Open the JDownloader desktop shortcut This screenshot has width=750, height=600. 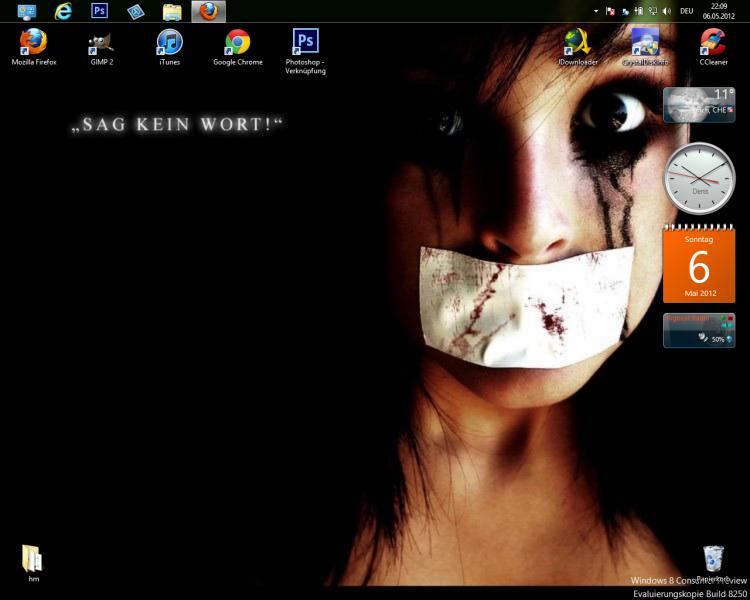[577, 43]
